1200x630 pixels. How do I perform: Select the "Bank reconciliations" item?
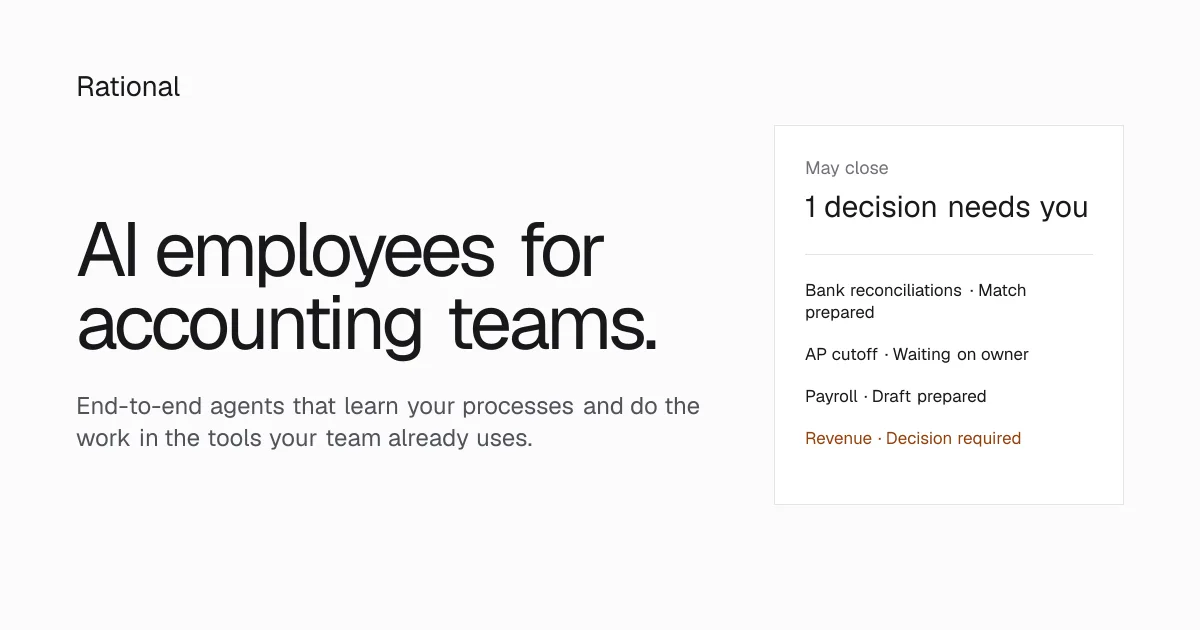pyautogui.click(x=883, y=290)
